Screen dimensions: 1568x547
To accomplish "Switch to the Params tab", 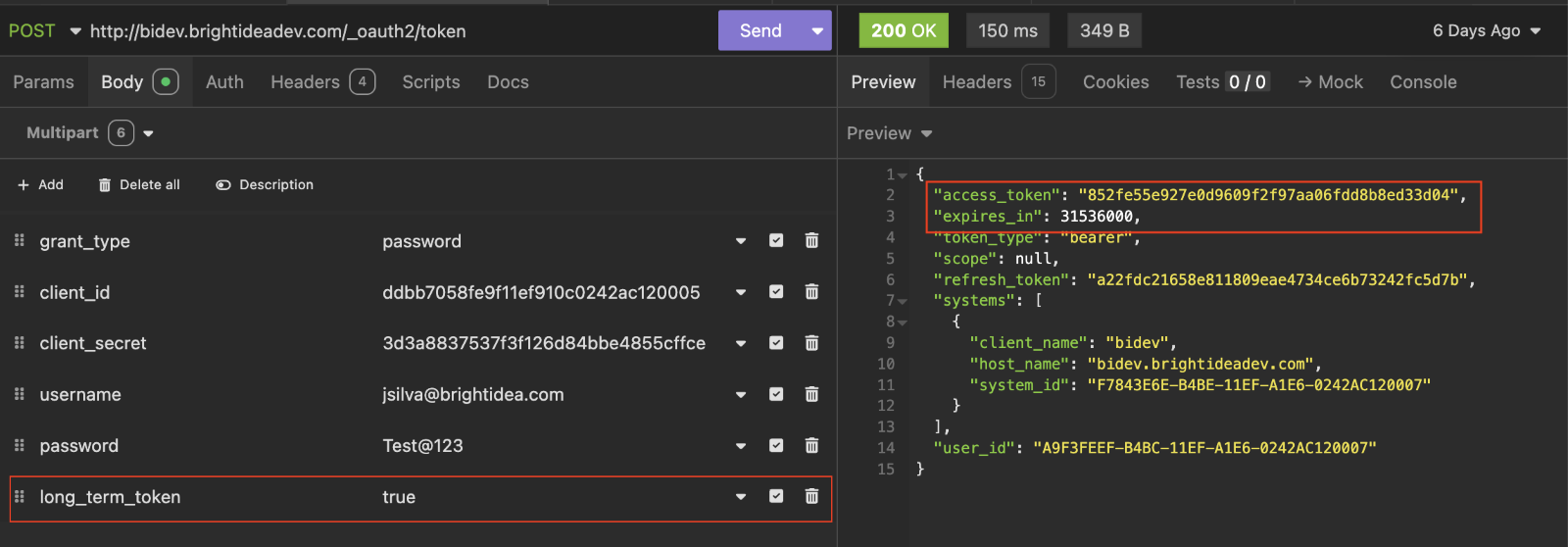I will click(43, 82).
